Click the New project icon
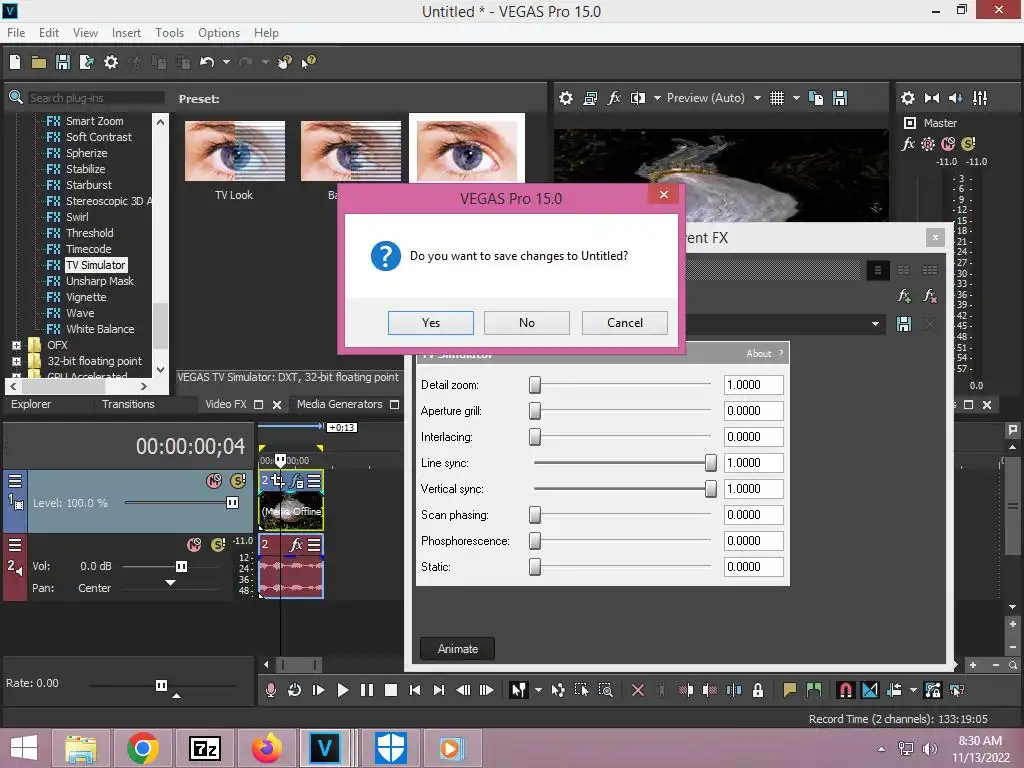This screenshot has height=768, width=1024. [15, 62]
